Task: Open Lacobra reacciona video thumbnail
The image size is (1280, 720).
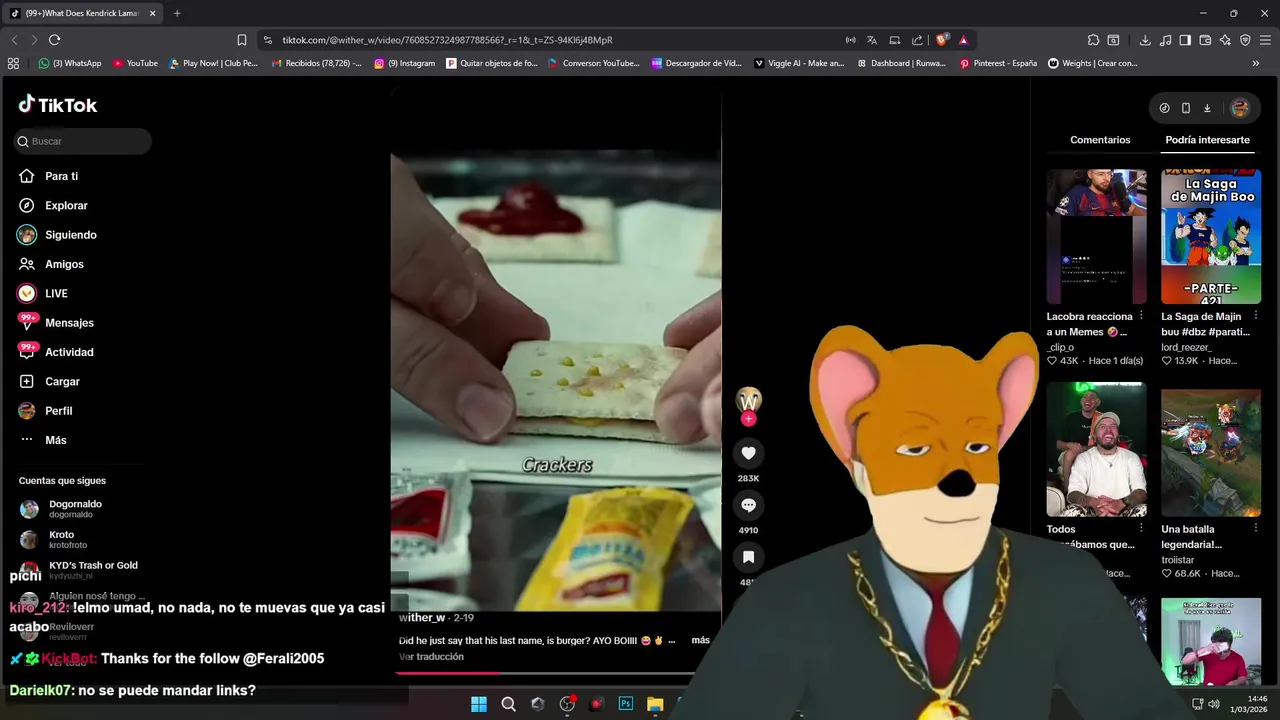Action: [1096, 236]
